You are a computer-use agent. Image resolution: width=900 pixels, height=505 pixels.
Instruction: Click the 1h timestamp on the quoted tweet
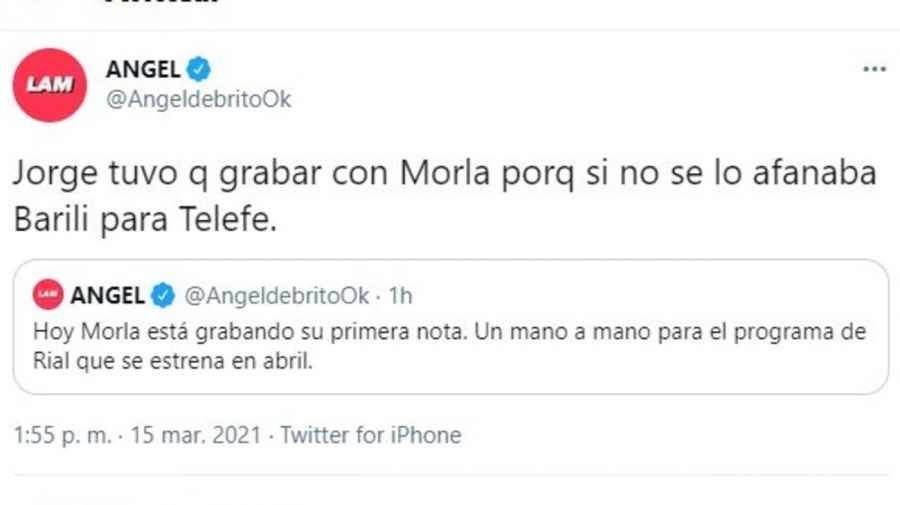[x=400, y=295]
